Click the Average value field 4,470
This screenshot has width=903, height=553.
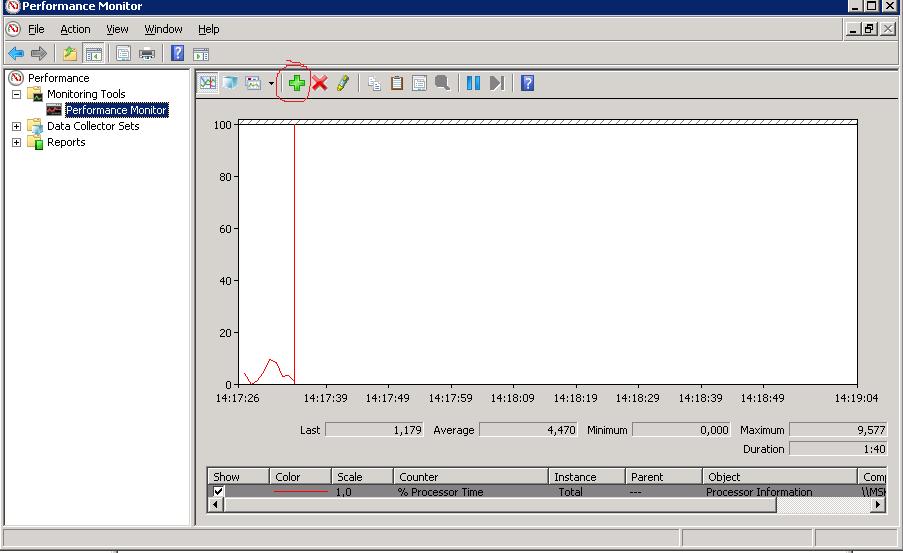coord(528,430)
